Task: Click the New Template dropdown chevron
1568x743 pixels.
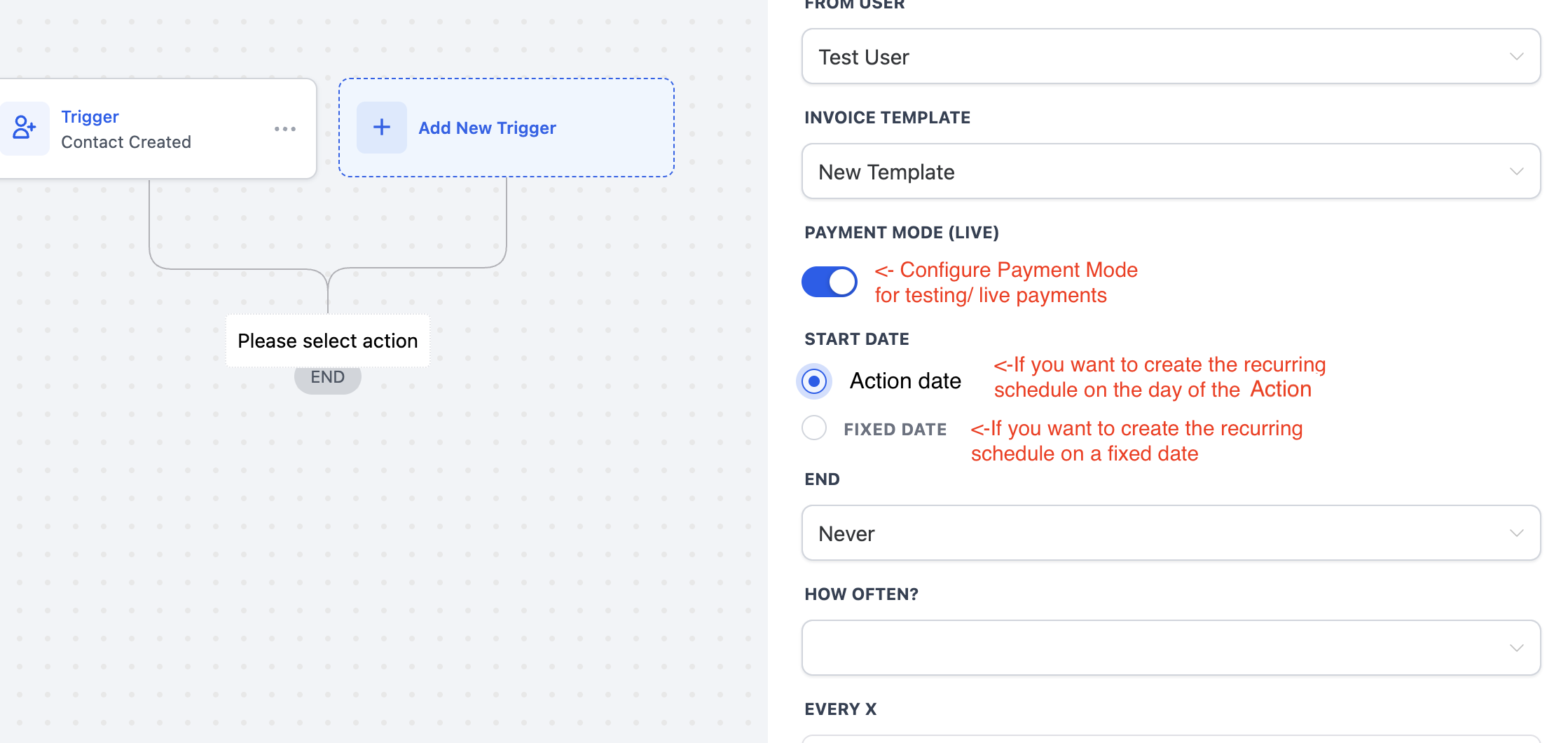Action: click(1516, 172)
